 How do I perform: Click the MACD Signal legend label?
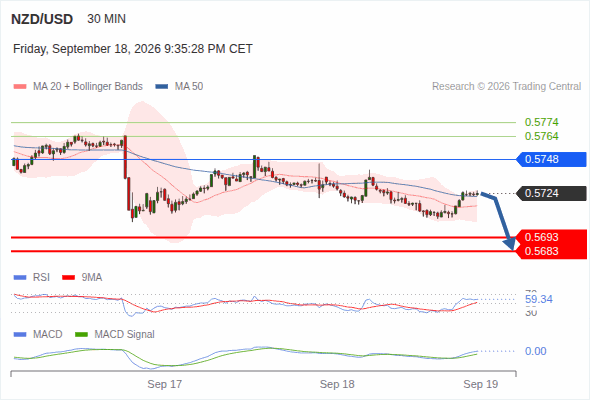(125, 335)
